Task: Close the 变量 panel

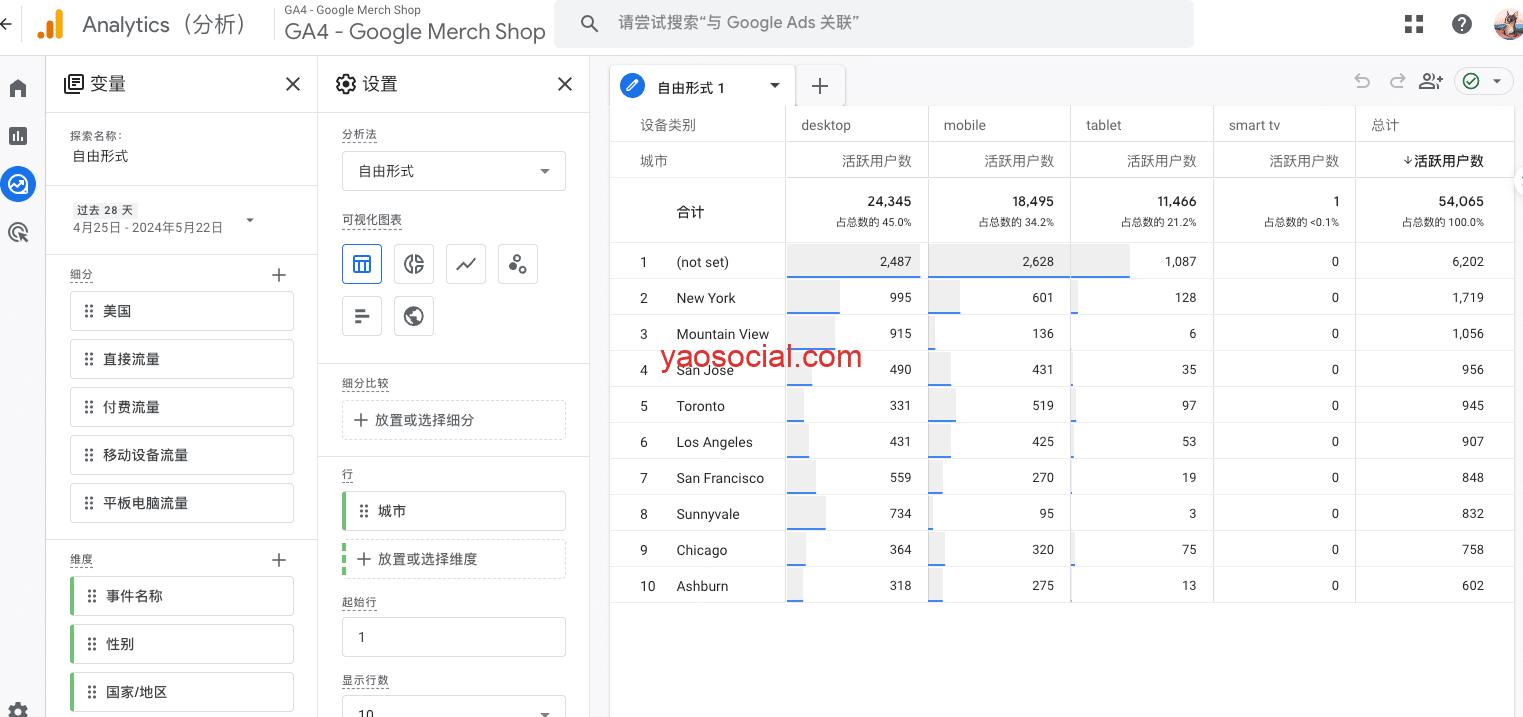Action: pos(293,84)
